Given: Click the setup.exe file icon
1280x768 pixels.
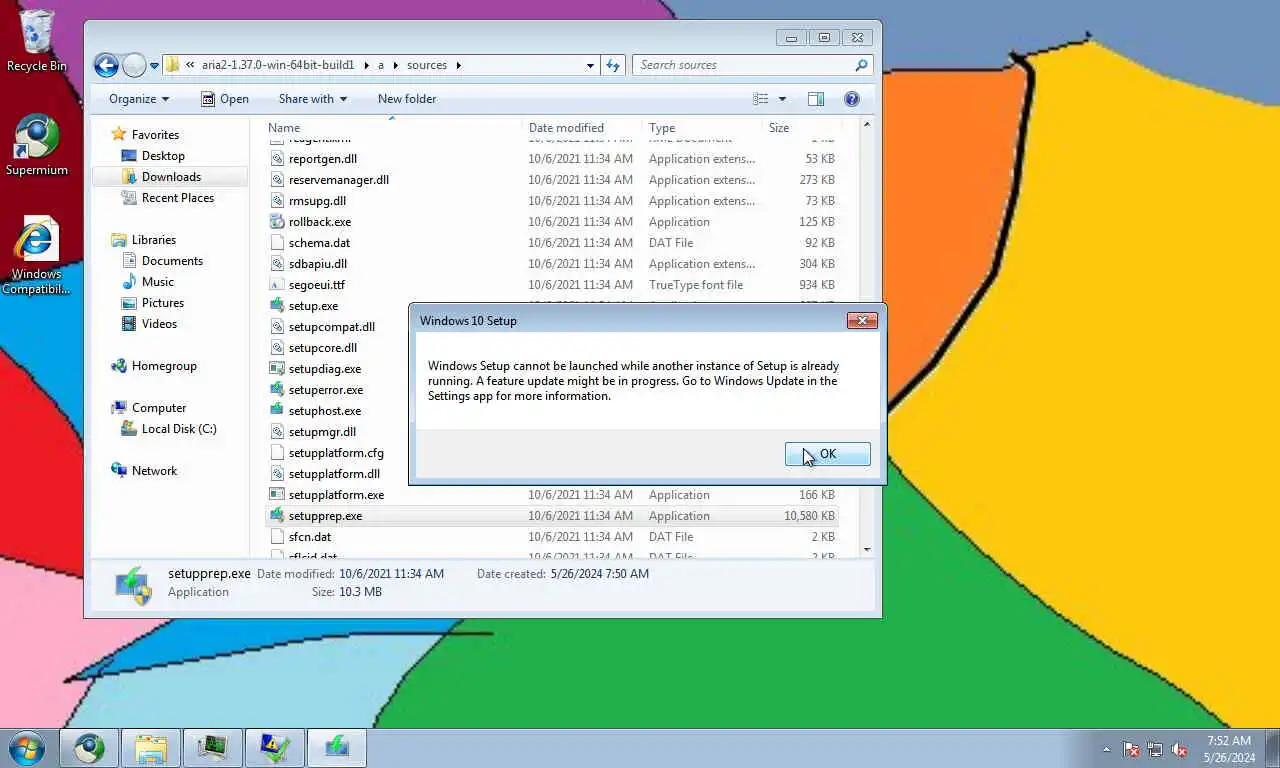Looking at the screenshot, I should [x=278, y=306].
